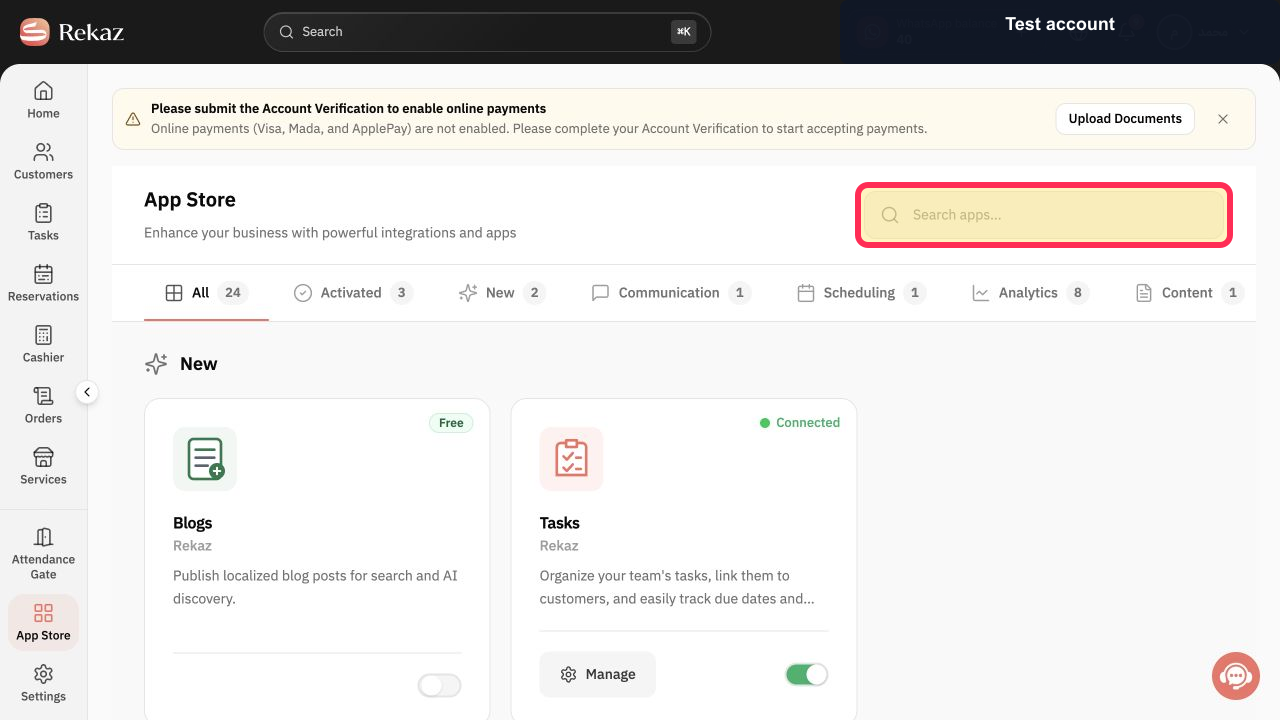This screenshot has height=720, width=1280.
Task: Switch to the Analytics tab
Action: click(x=1030, y=293)
